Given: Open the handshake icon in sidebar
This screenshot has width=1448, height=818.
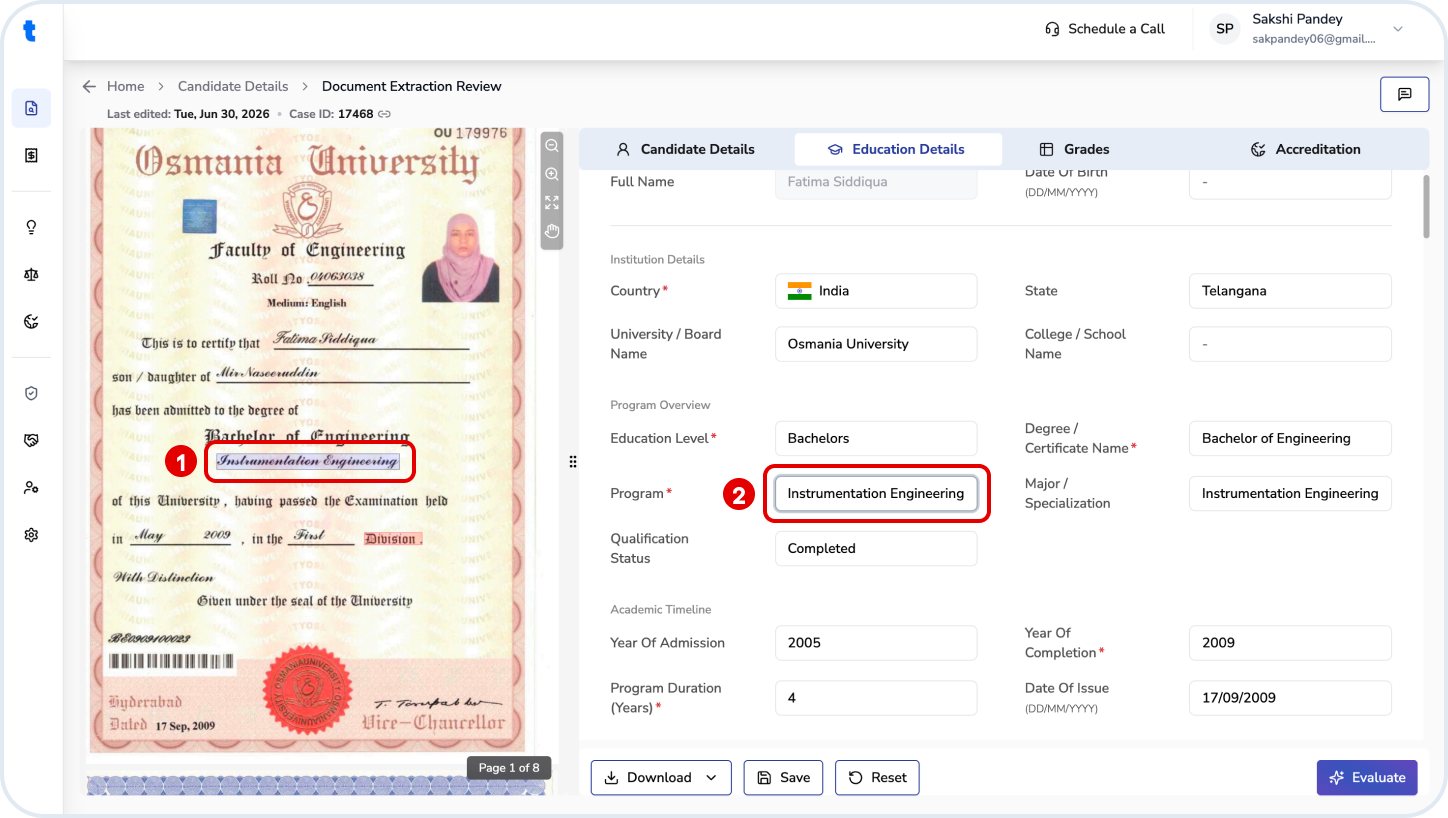Looking at the screenshot, I should (31, 440).
